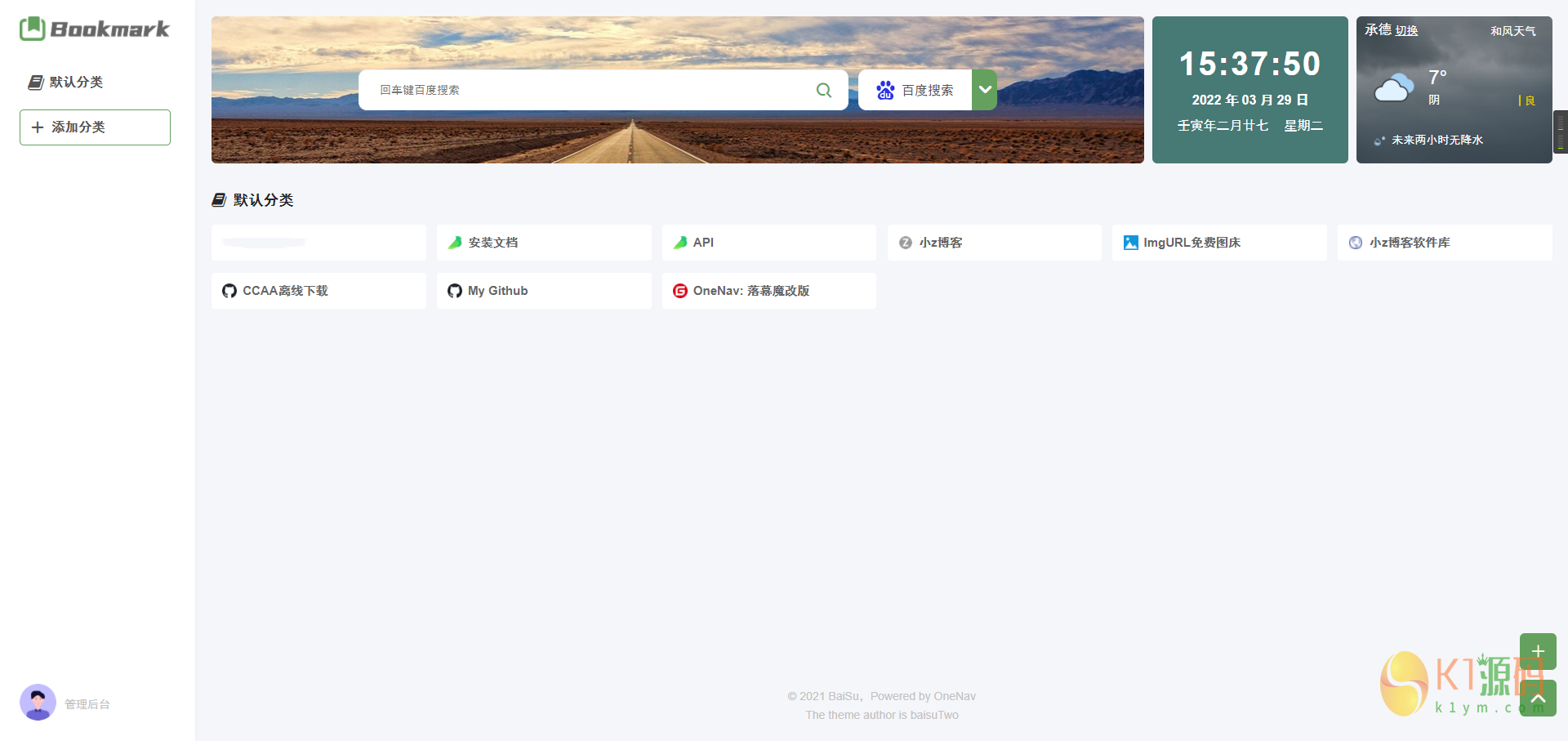Click the theme author baisuTwo footer text

coord(882,715)
